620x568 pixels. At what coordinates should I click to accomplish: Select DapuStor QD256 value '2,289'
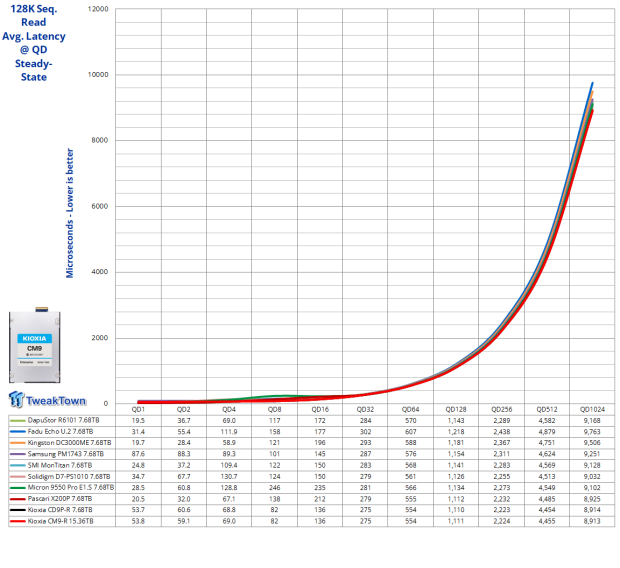tap(501, 420)
